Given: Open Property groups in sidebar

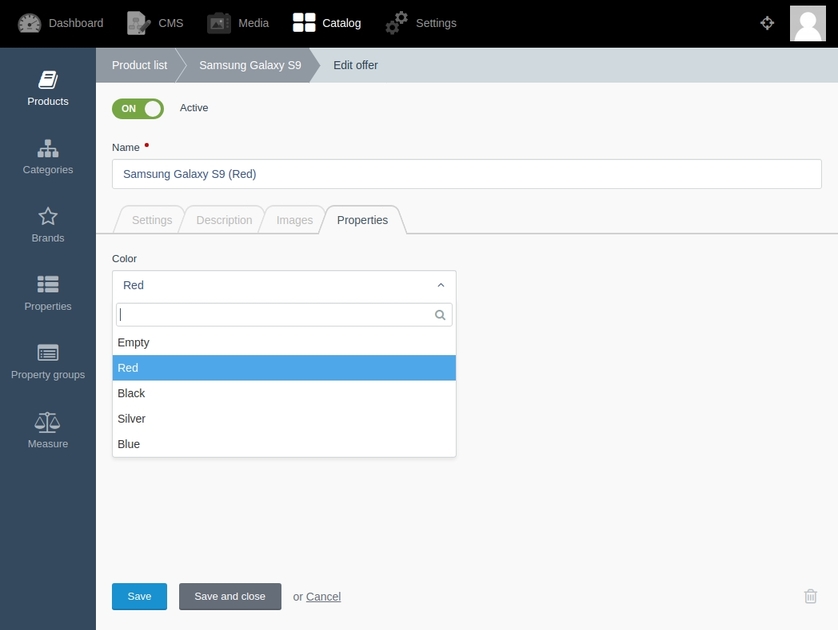Looking at the screenshot, I should (x=48, y=362).
